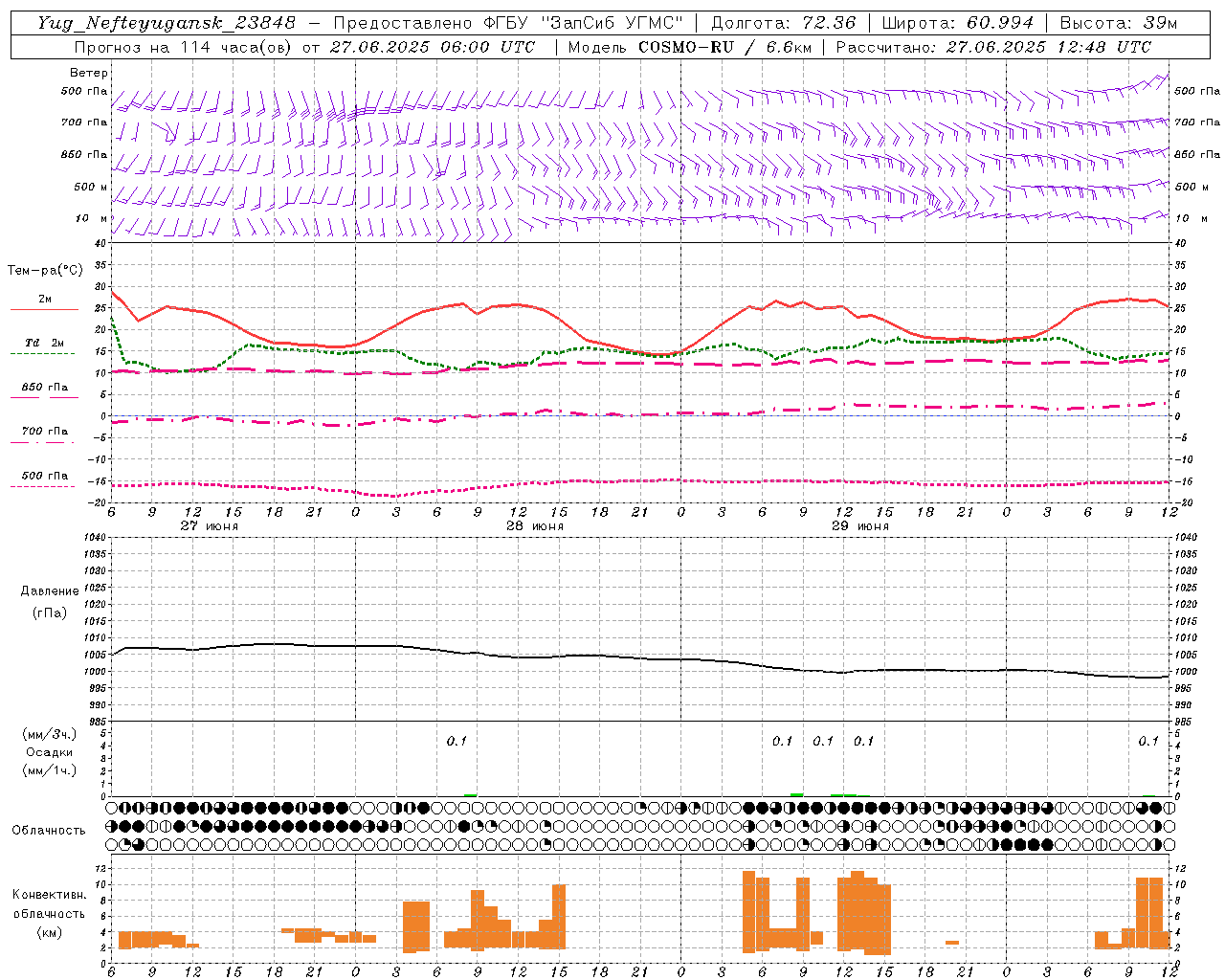Screen dimensions: 1225x980
Task: Click the '500 м' wind level label on left axis
Action: [91, 187]
